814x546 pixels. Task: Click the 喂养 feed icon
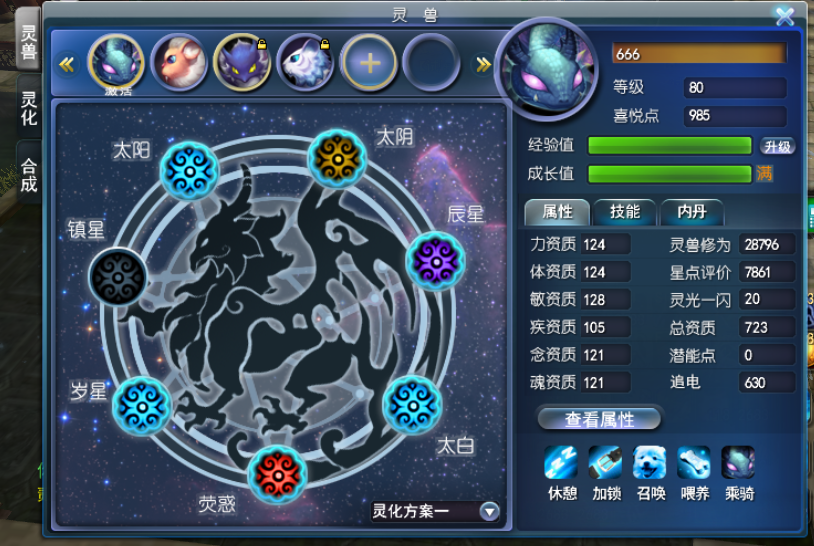694,462
